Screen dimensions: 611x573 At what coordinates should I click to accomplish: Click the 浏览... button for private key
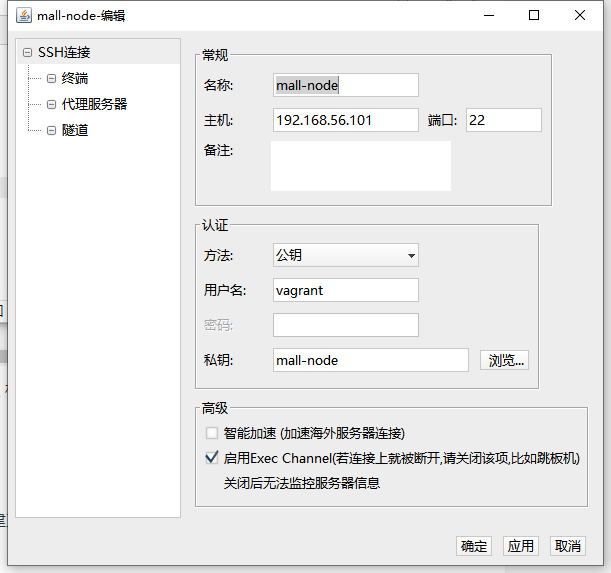click(x=504, y=360)
